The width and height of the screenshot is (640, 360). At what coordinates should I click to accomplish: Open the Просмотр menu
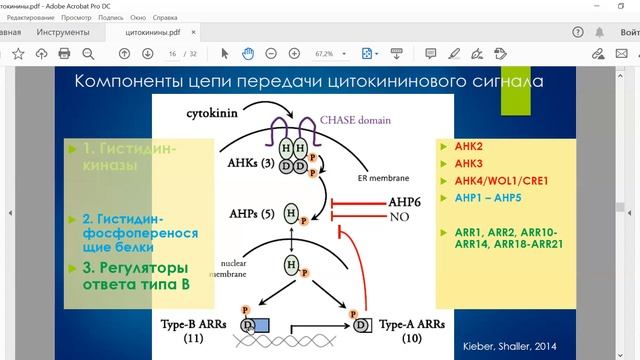76,18
